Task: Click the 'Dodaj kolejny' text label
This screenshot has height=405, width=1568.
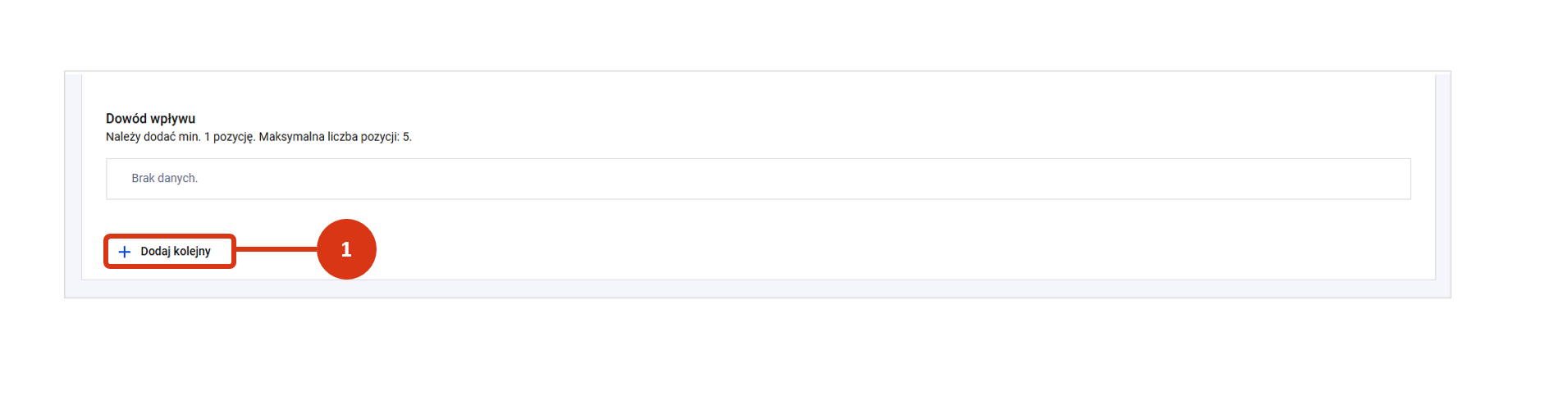Action: click(x=176, y=252)
